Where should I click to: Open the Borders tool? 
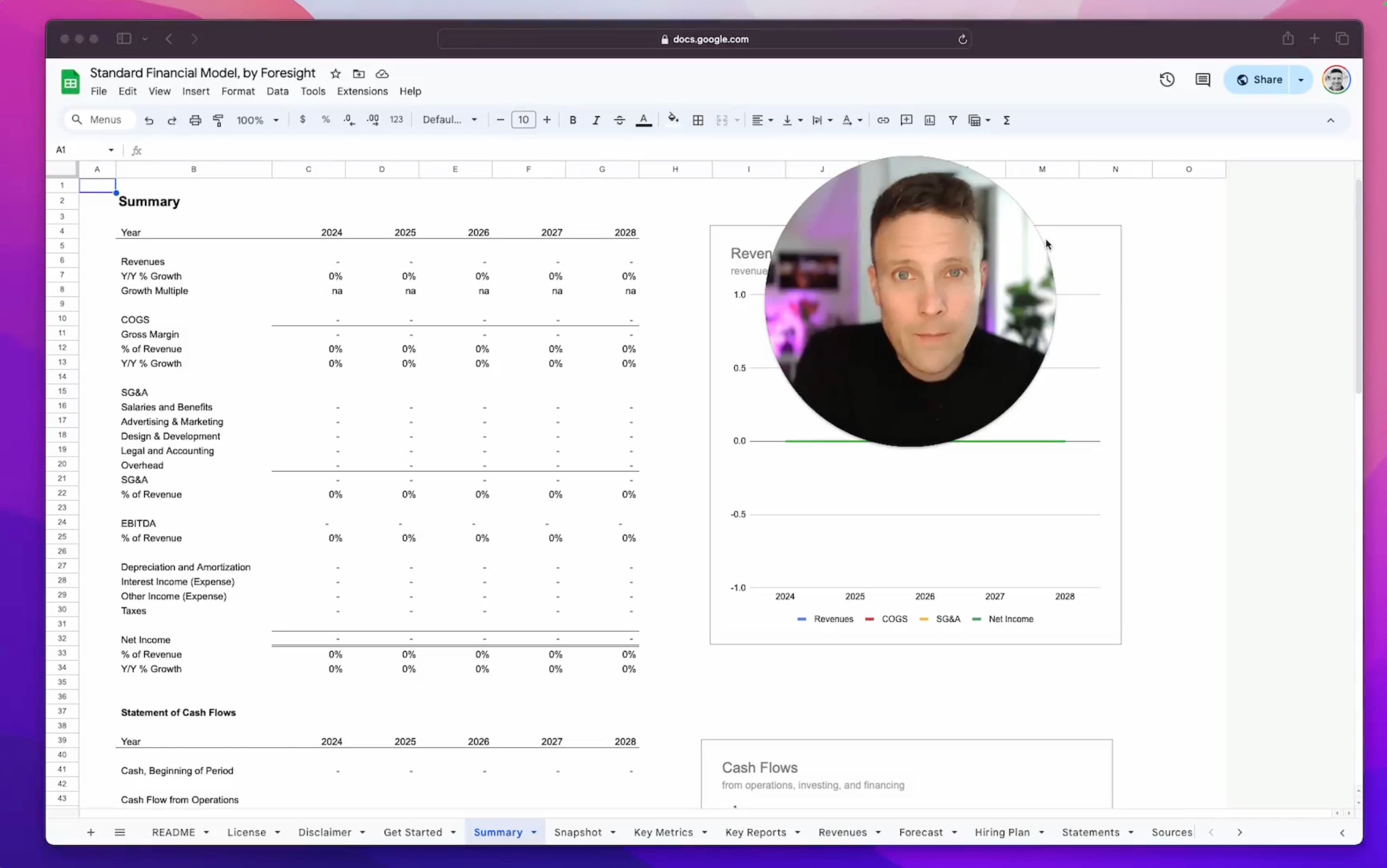click(697, 120)
